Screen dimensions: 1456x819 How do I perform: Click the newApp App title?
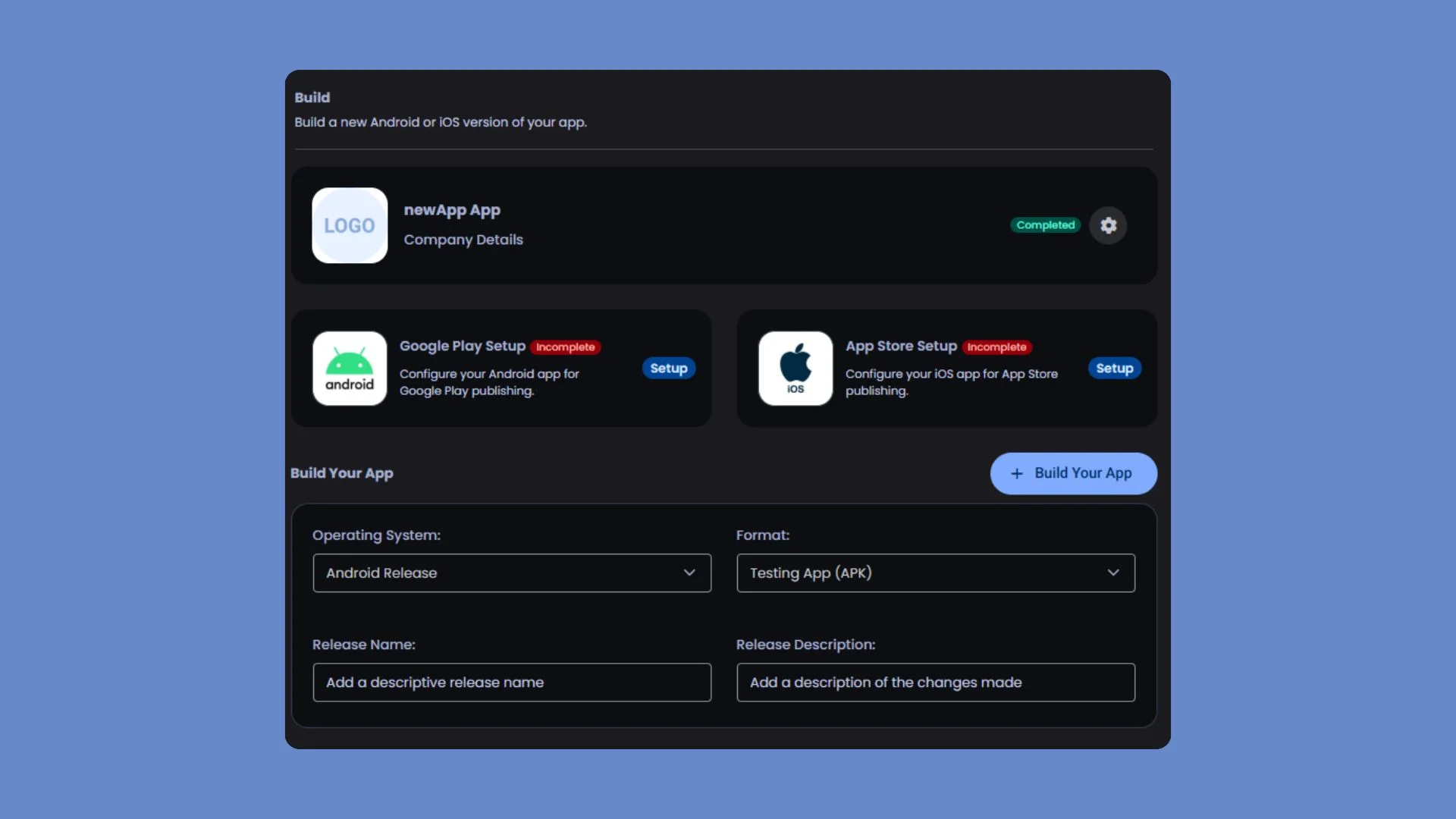click(x=452, y=210)
